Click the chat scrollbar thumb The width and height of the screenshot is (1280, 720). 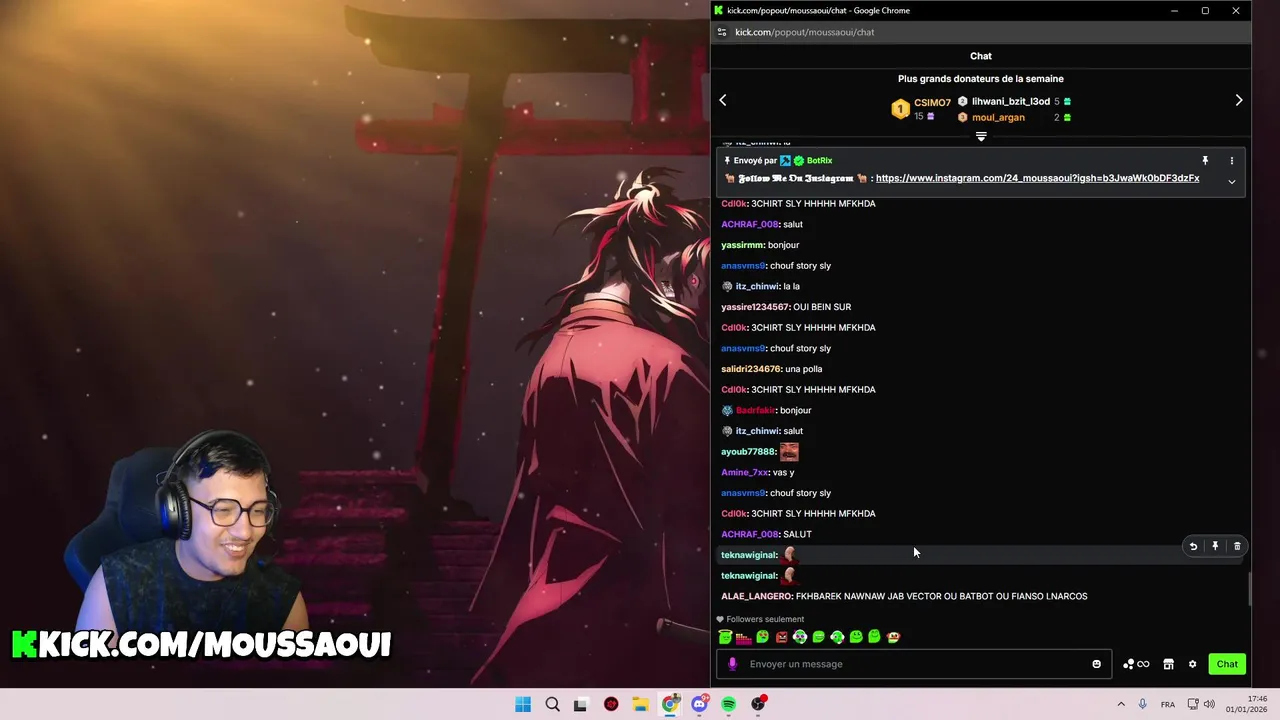(x=1249, y=589)
